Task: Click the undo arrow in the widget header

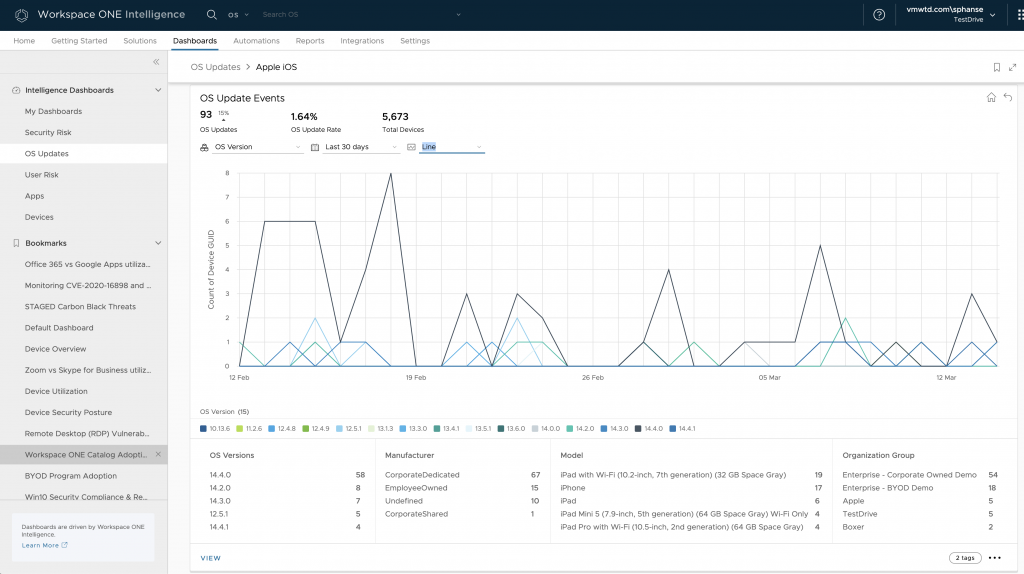Action: click(x=1007, y=98)
